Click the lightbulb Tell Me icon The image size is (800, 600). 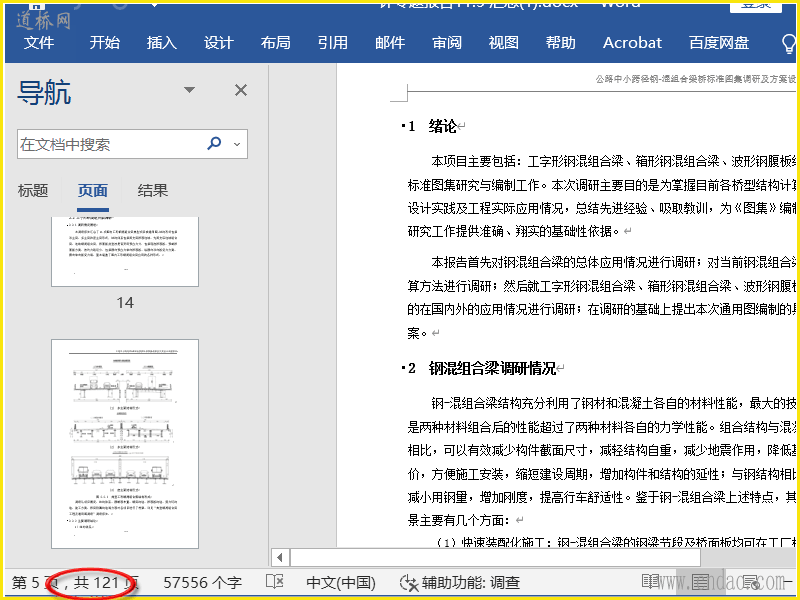(x=788, y=43)
